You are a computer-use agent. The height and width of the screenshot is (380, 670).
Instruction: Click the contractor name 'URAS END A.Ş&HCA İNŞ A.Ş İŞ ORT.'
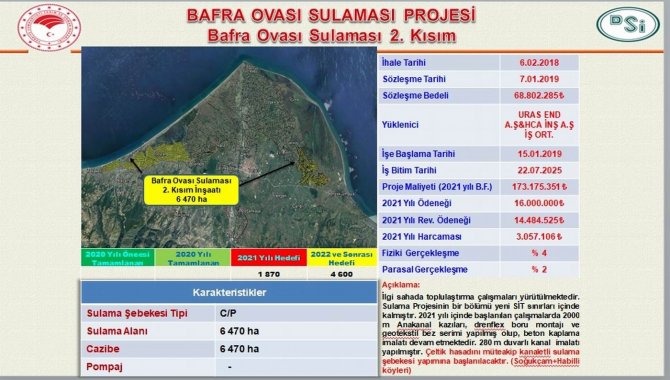point(539,125)
